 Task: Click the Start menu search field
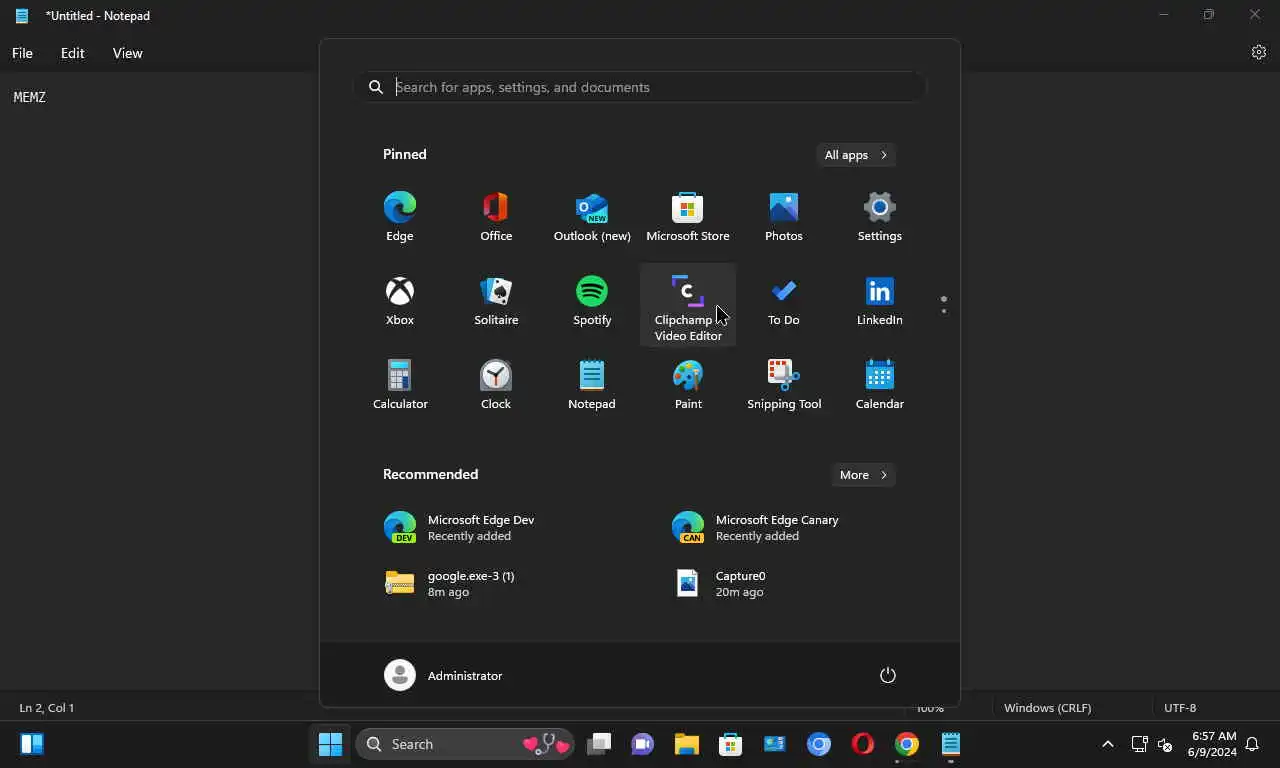[x=640, y=87]
